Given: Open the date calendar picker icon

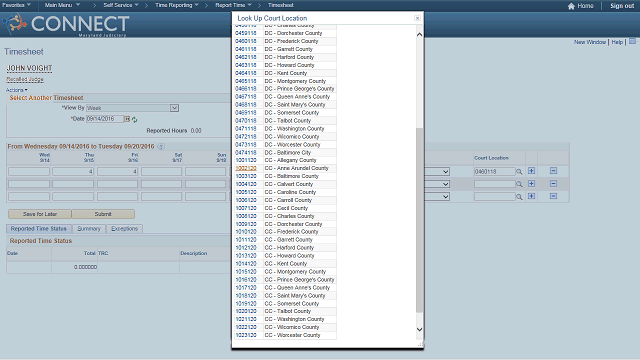Looking at the screenshot, I should pos(127,119).
